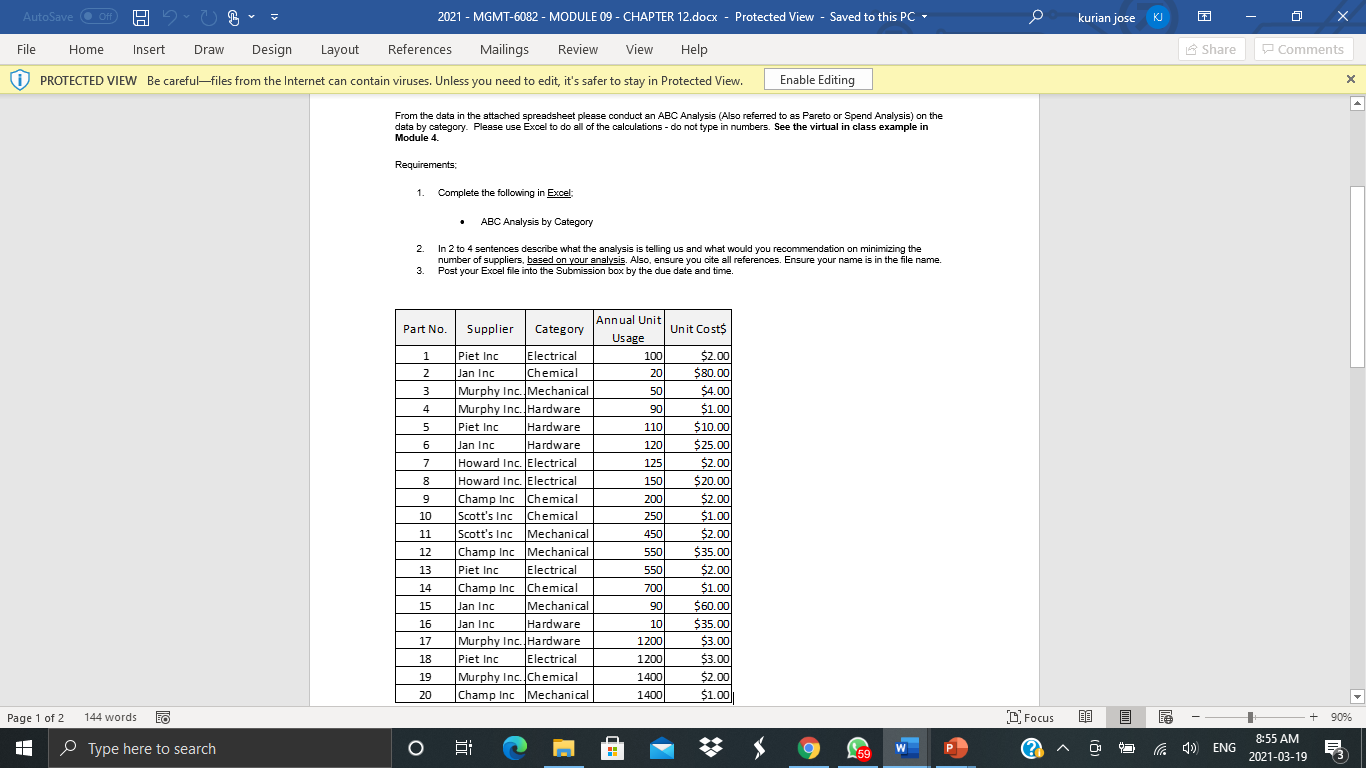Screen dimensions: 1366x768
Task: Toggle the AutoSave switch
Action: pos(98,17)
